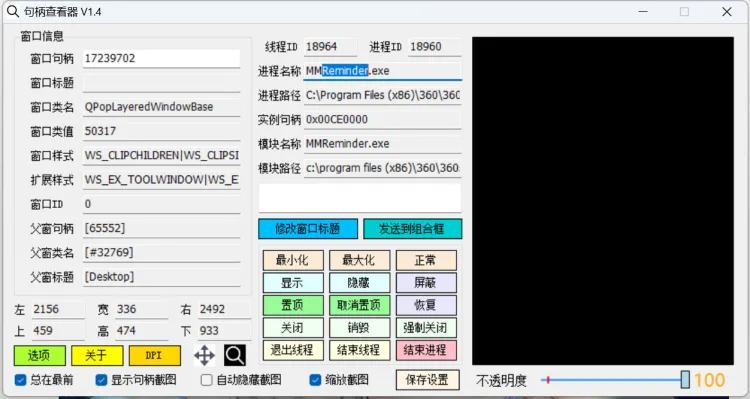The image size is (750, 399).
Task: Click the pink 结束进程 button
Action: coord(426,350)
